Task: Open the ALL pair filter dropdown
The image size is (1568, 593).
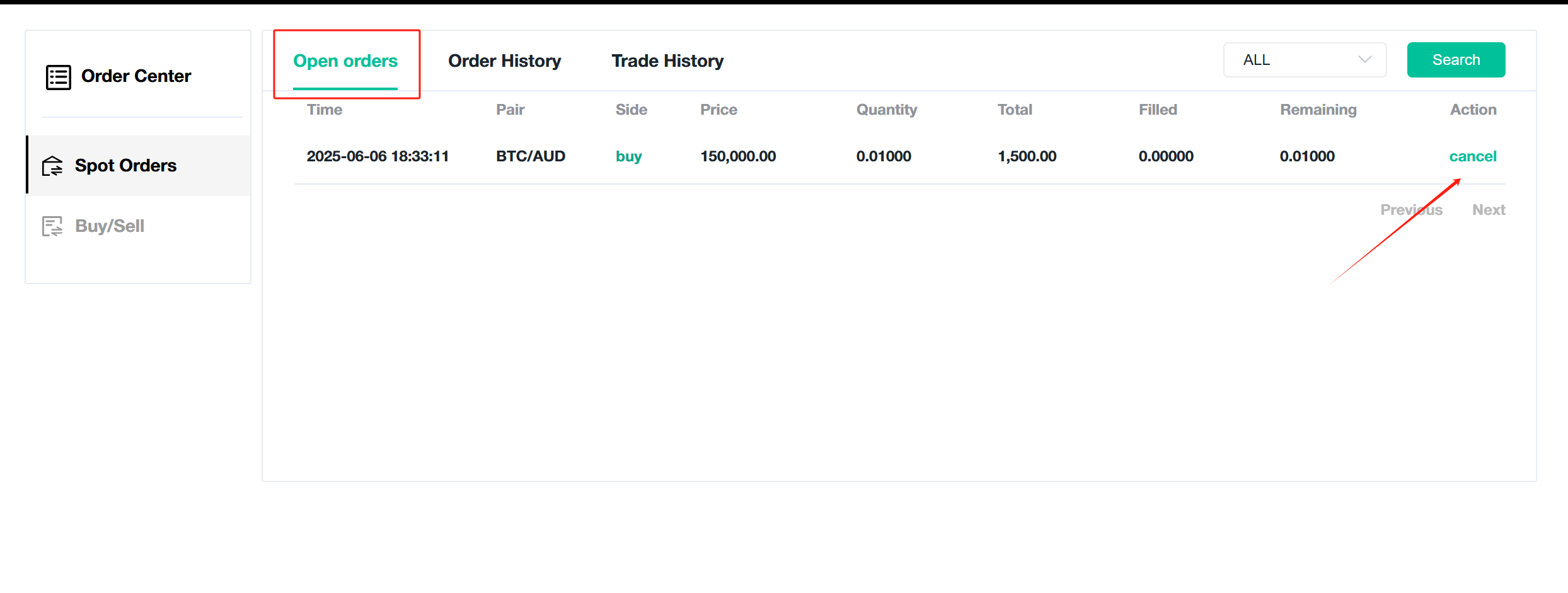Action: (1304, 59)
